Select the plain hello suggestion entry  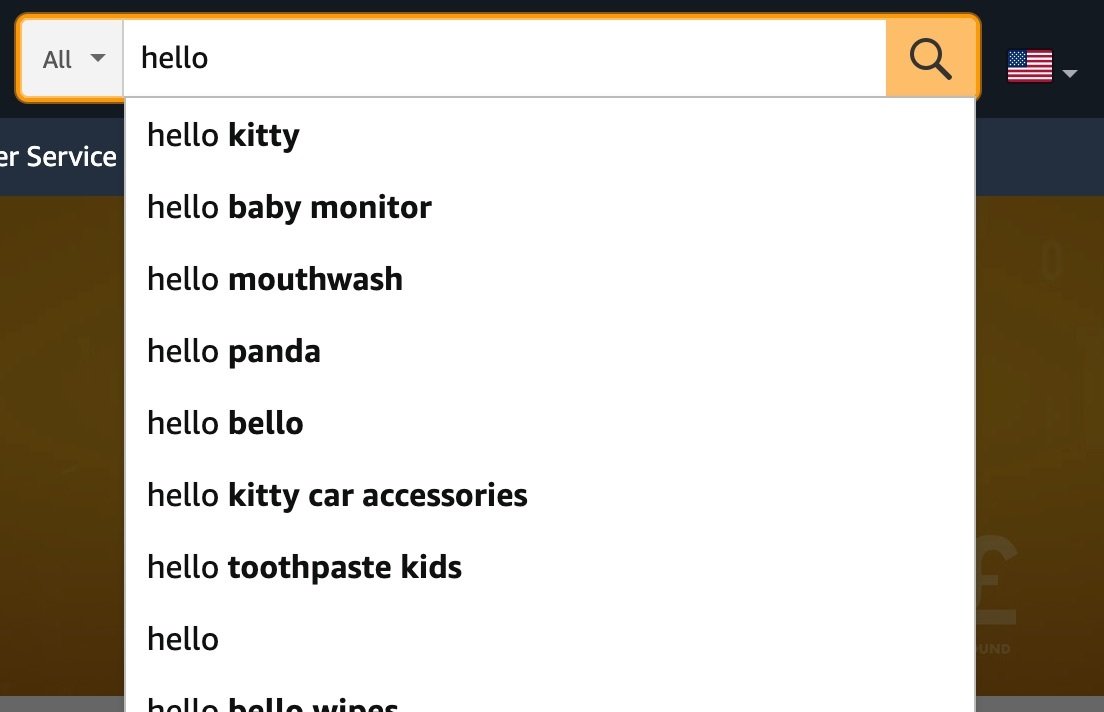[x=183, y=639]
